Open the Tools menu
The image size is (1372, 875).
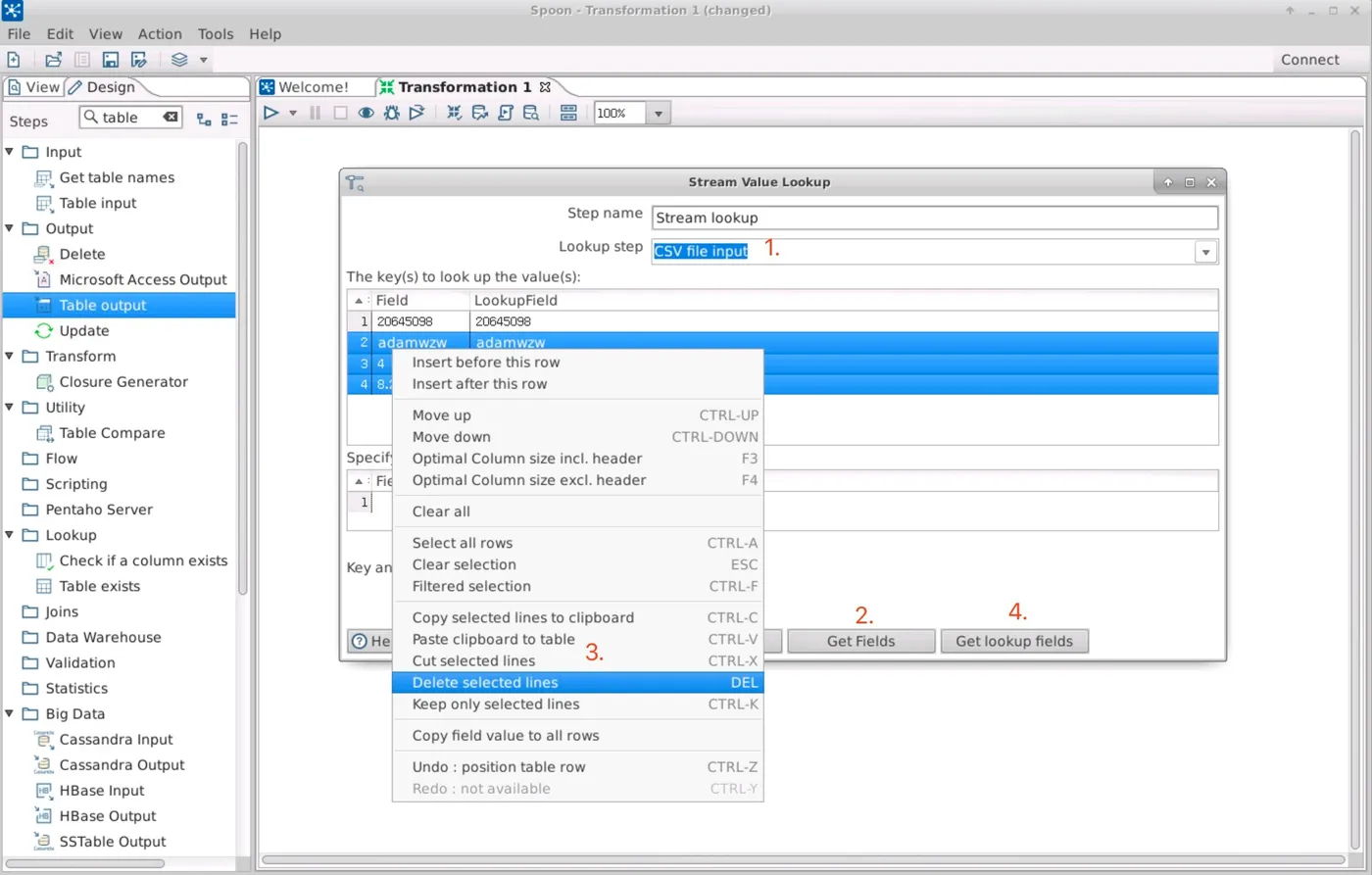click(216, 33)
